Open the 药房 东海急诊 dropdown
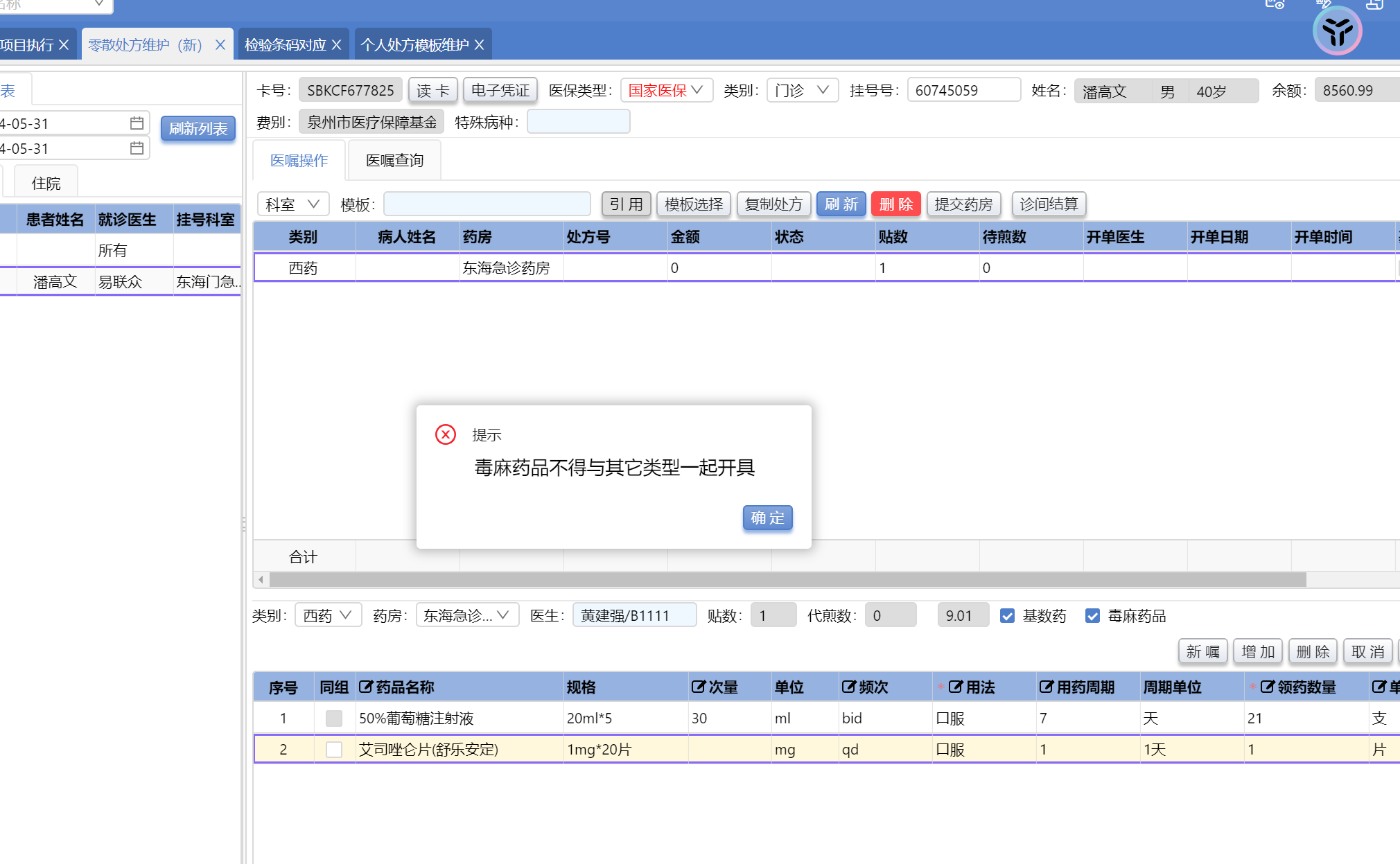1400x864 pixels. coord(467,615)
